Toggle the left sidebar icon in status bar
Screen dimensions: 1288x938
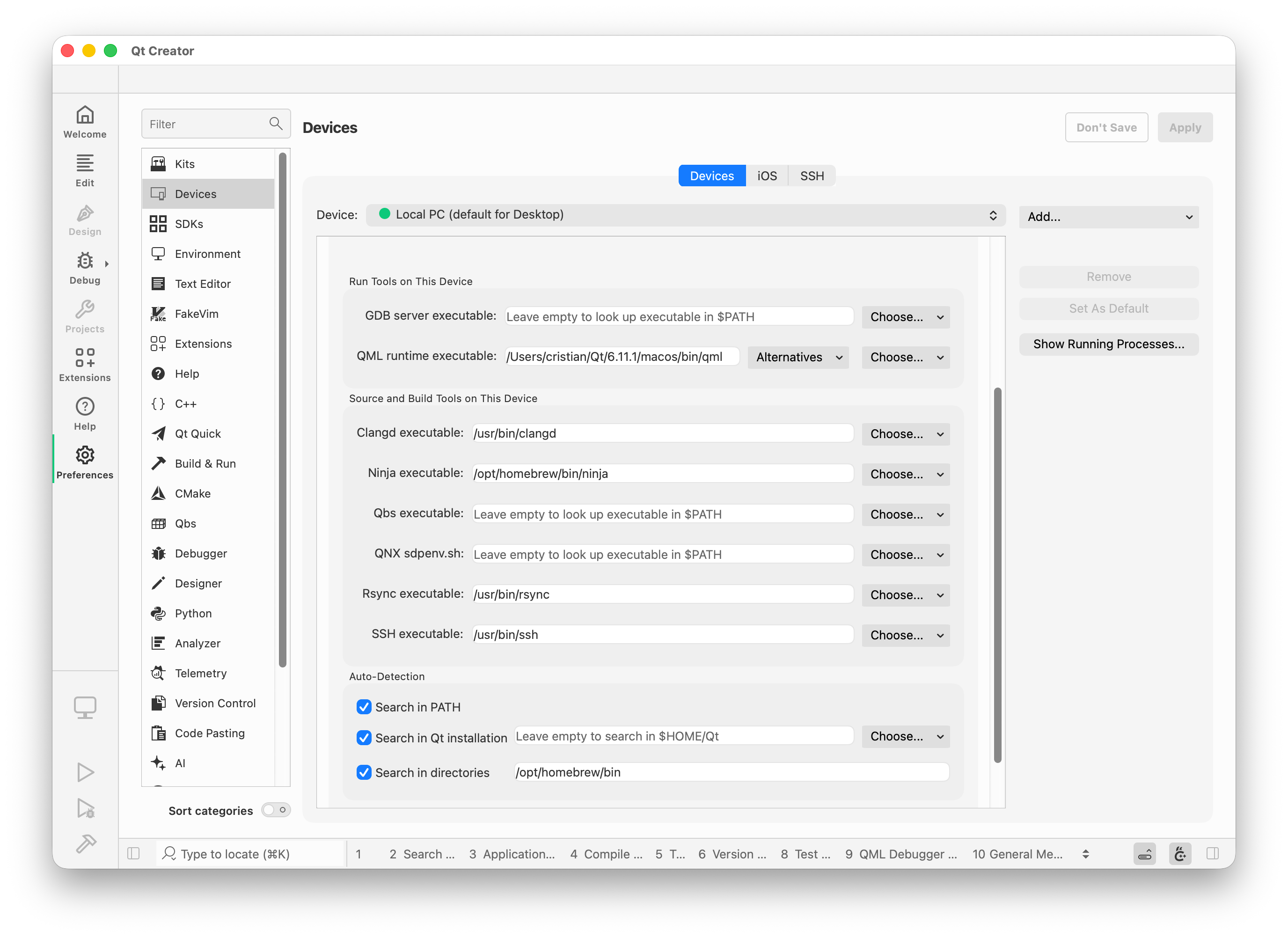point(133,853)
